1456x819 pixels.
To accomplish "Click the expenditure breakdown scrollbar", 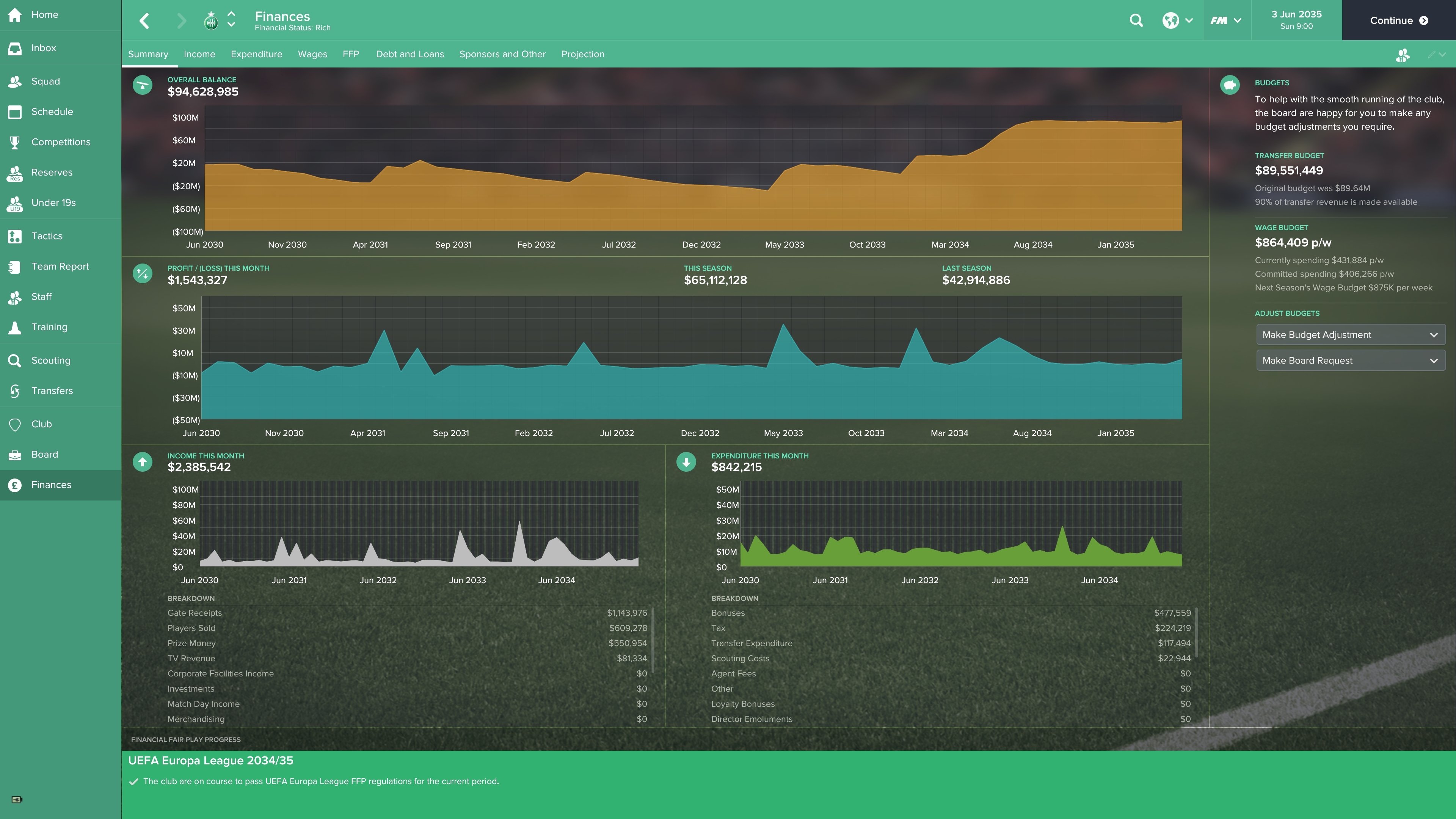I will [x=1197, y=632].
